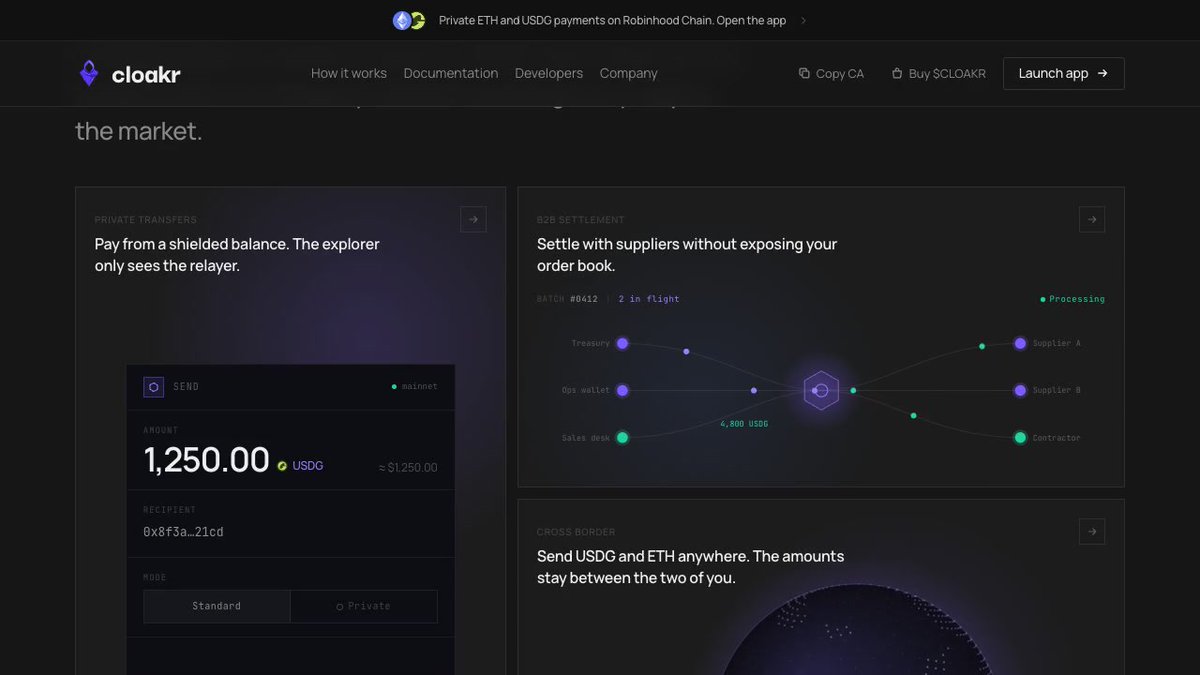Open the Developers menu item
The image size is (1200, 675).
pos(549,73)
